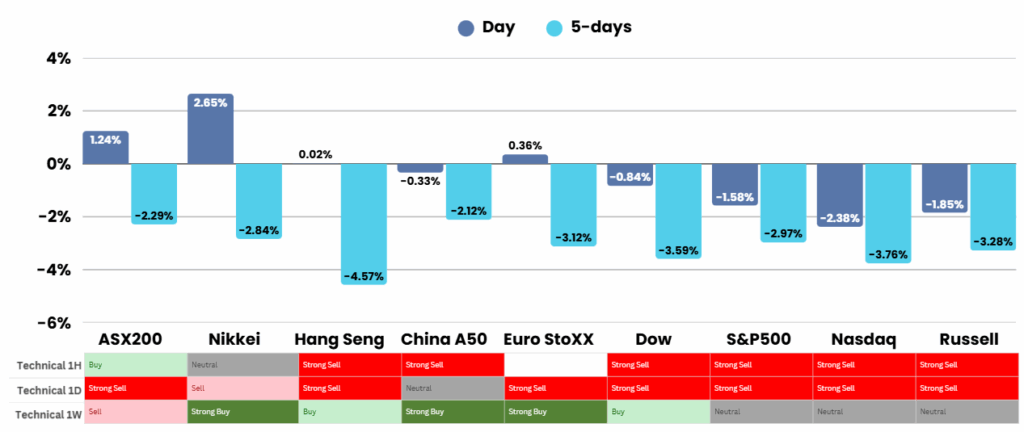The height and width of the screenshot is (432, 1024).
Task: Select the Nikkei 2.65% day bar
Action: coord(211,129)
